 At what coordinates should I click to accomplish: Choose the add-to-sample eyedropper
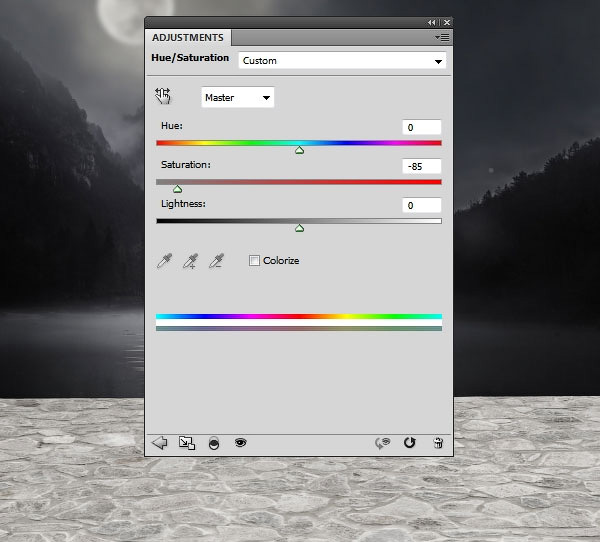[x=191, y=261]
